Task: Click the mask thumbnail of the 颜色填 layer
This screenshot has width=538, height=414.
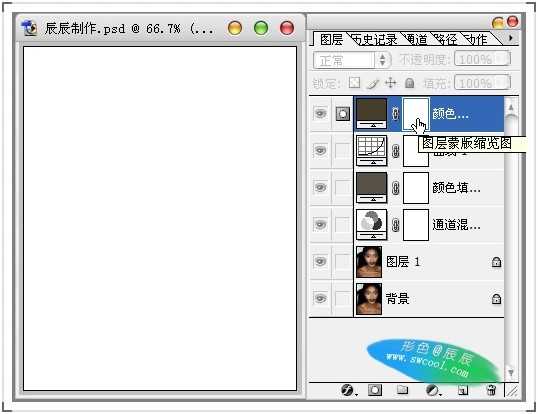Action: (x=416, y=188)
